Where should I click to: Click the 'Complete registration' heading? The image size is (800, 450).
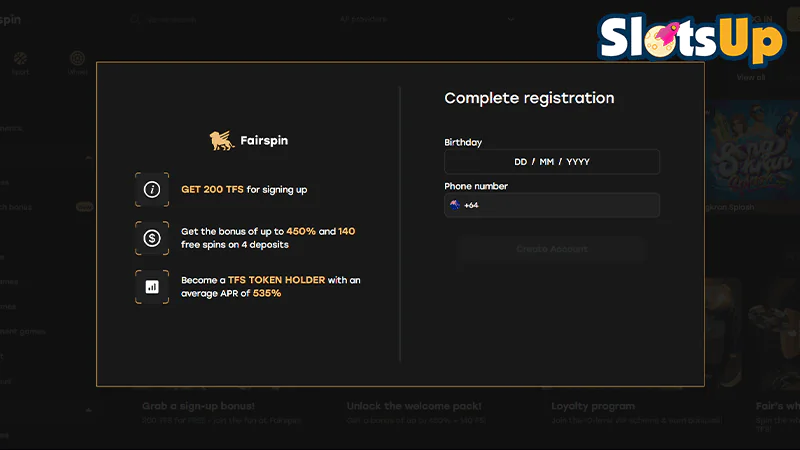click(529, 98)
